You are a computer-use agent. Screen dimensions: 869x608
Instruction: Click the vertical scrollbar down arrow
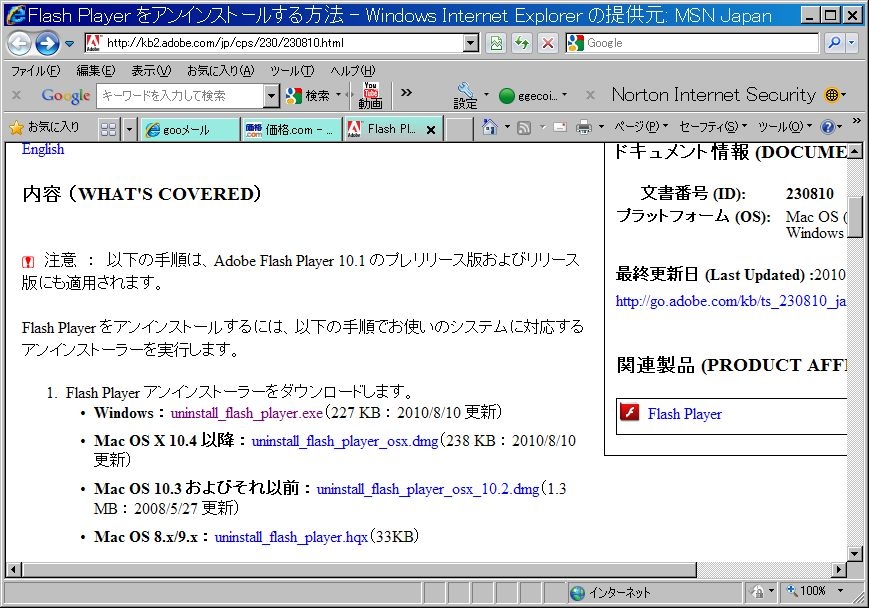855,553
